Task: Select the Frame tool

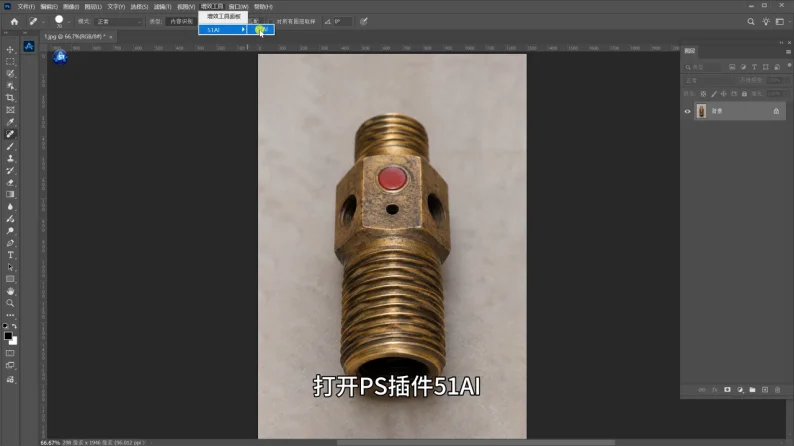Action: click(10, 110)
